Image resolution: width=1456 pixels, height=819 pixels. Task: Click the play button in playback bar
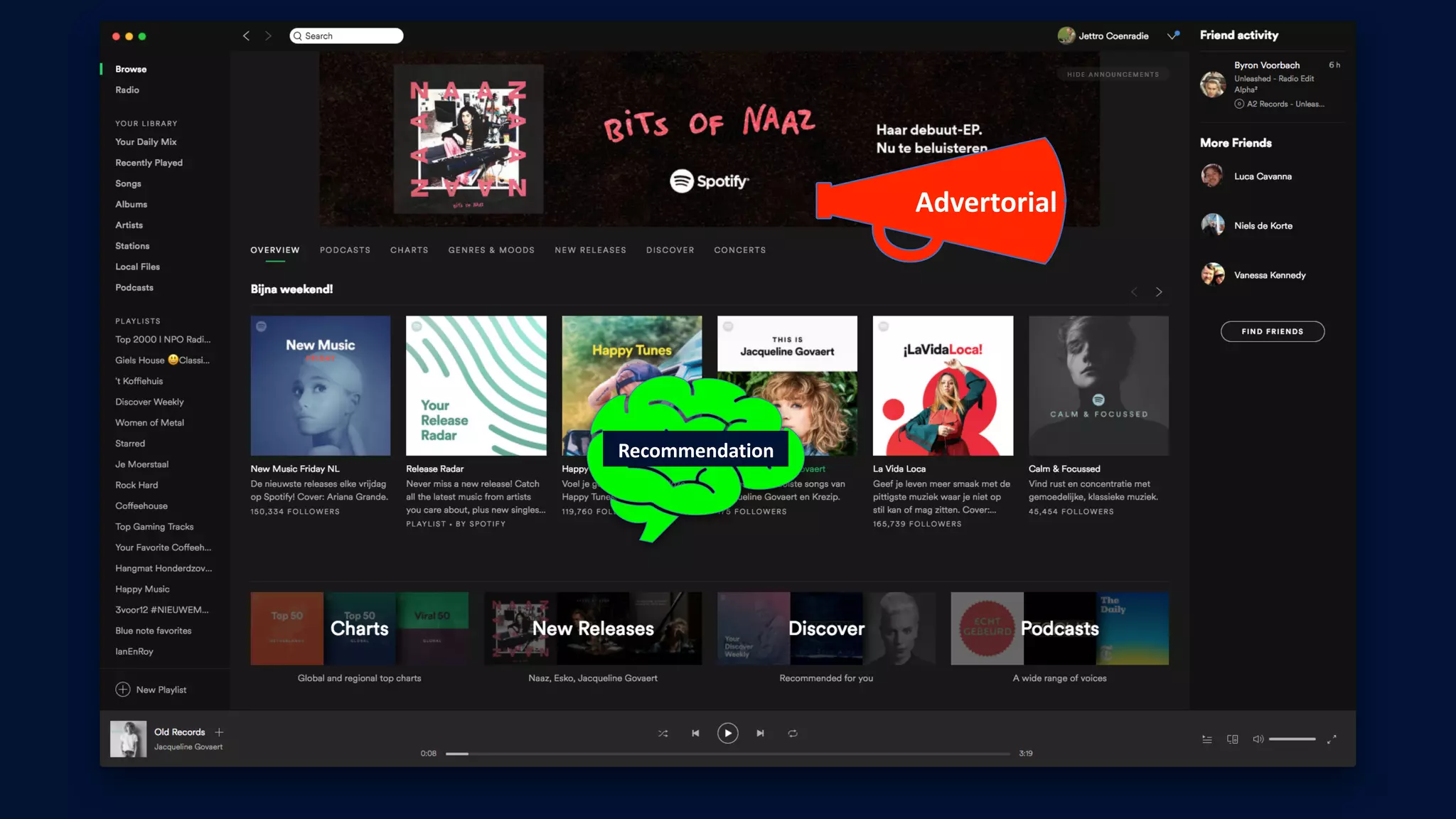click(x=727, y=733)
